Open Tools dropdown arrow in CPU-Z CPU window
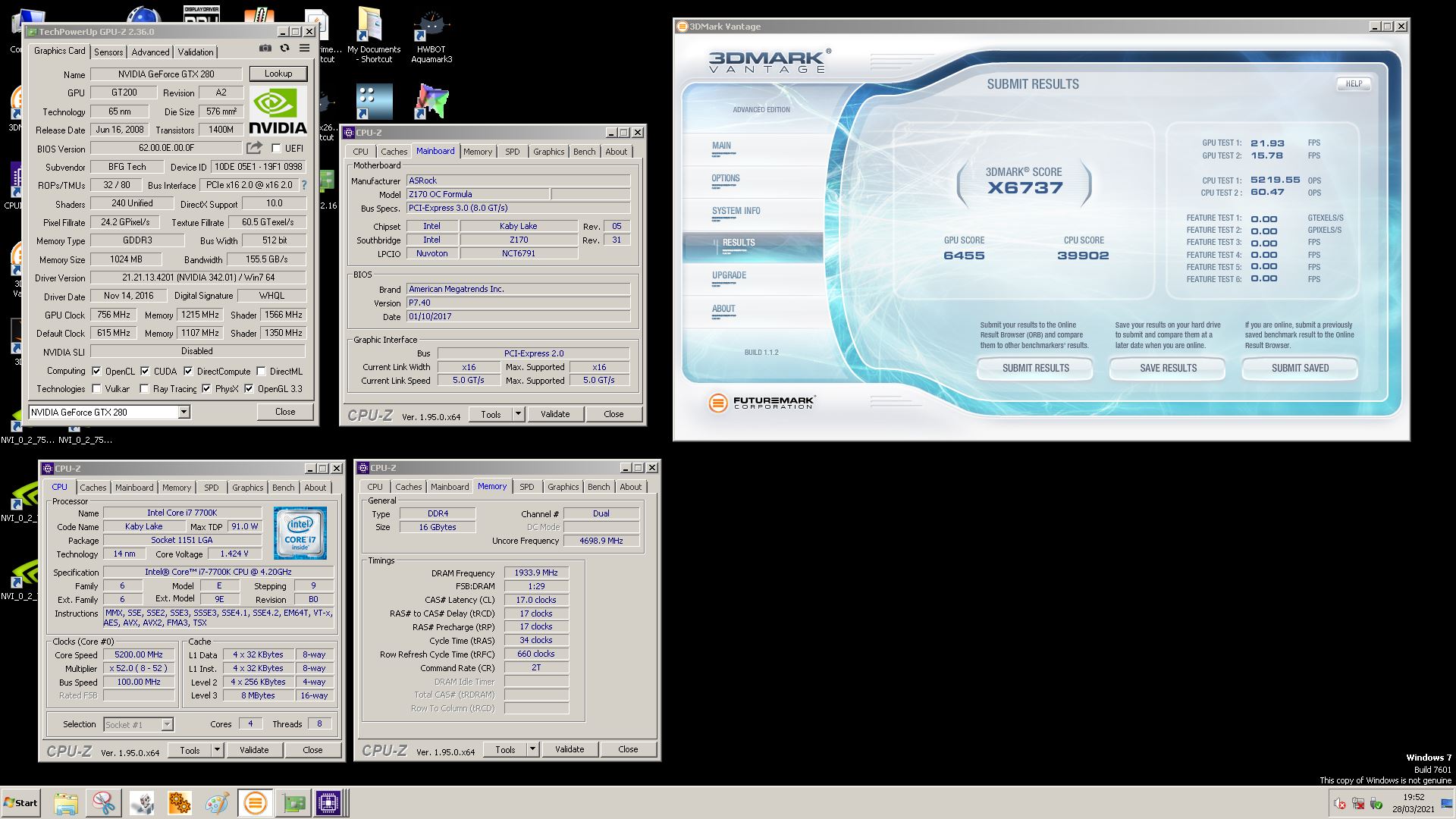The height and width of the screenshot is (819, 1456). tap(217, 750)
